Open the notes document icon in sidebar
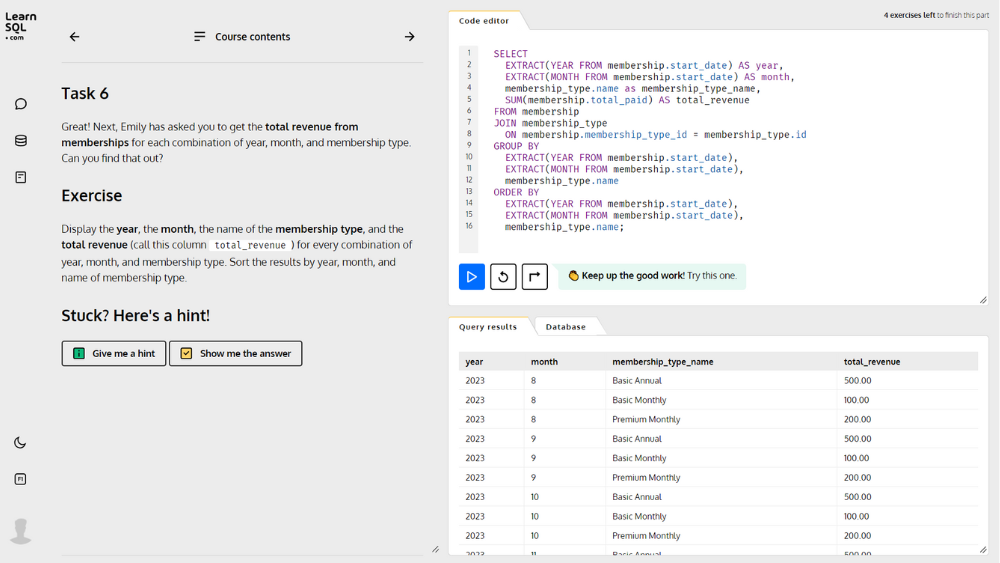 tap(20, 177)
